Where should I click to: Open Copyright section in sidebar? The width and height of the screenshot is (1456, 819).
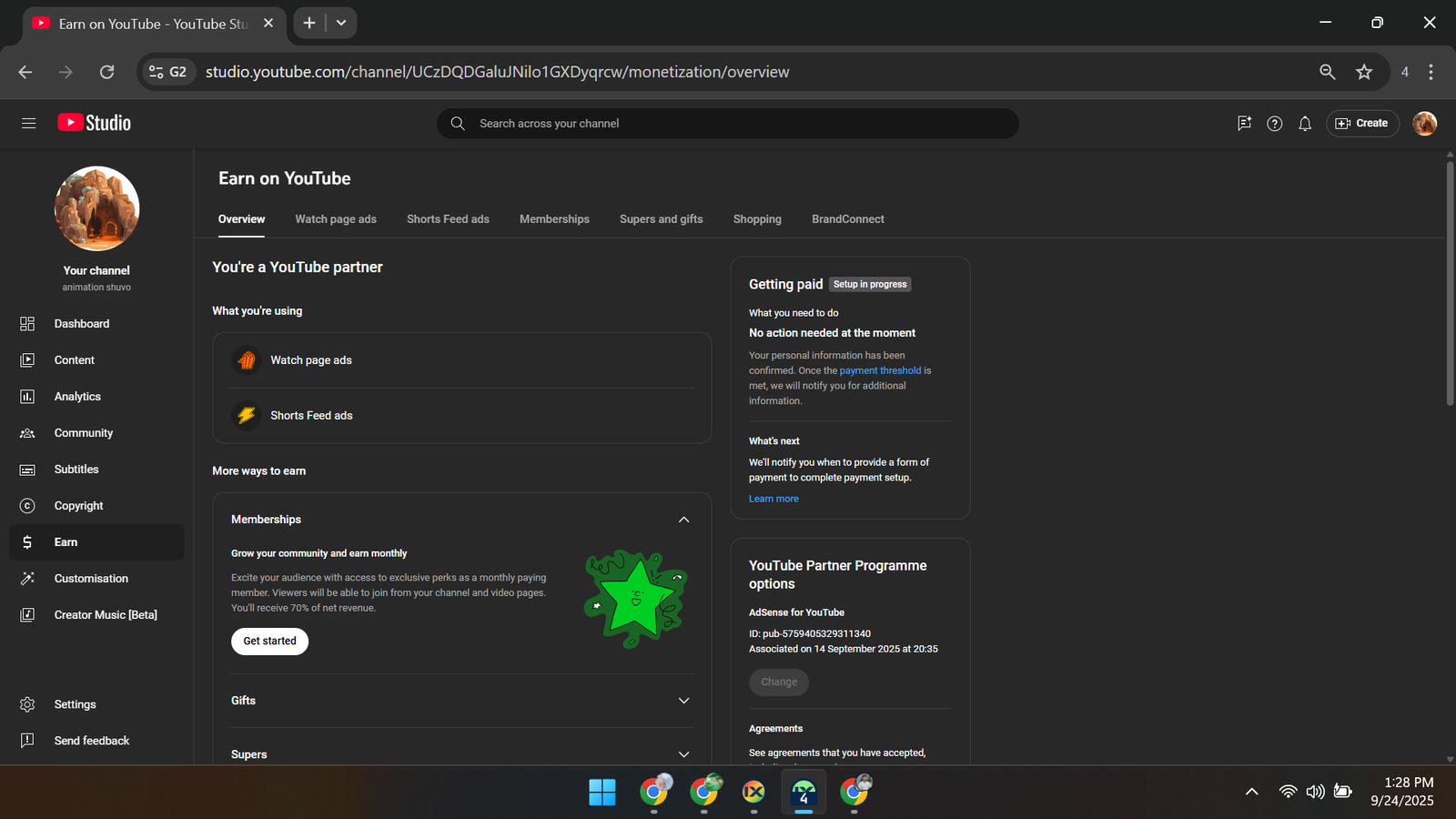(x=78, y=506)
